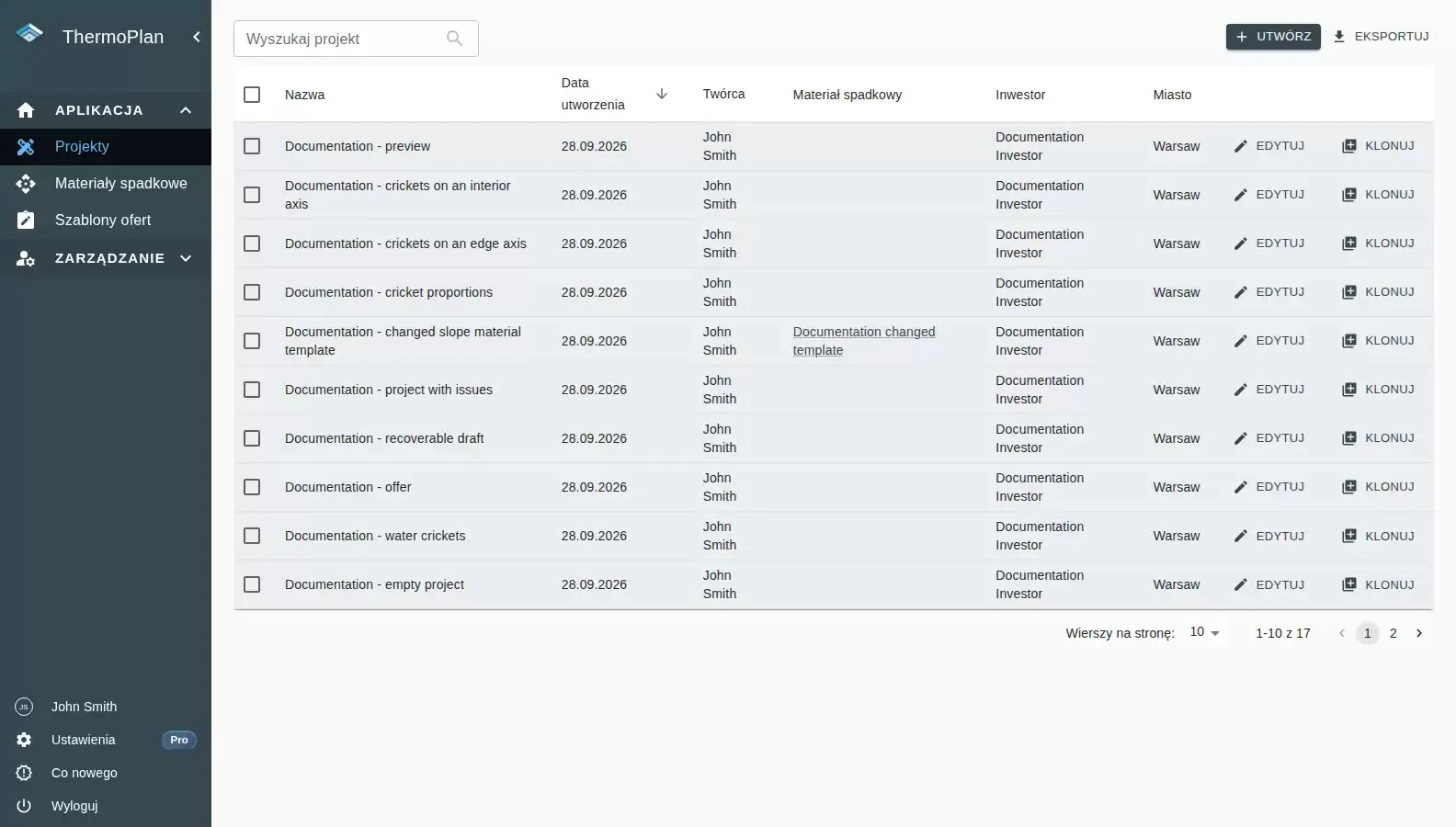The width and height of the screenshot is (1456, 827).
Task: Click the John Smith avatar icon
Action: [24, 707]
